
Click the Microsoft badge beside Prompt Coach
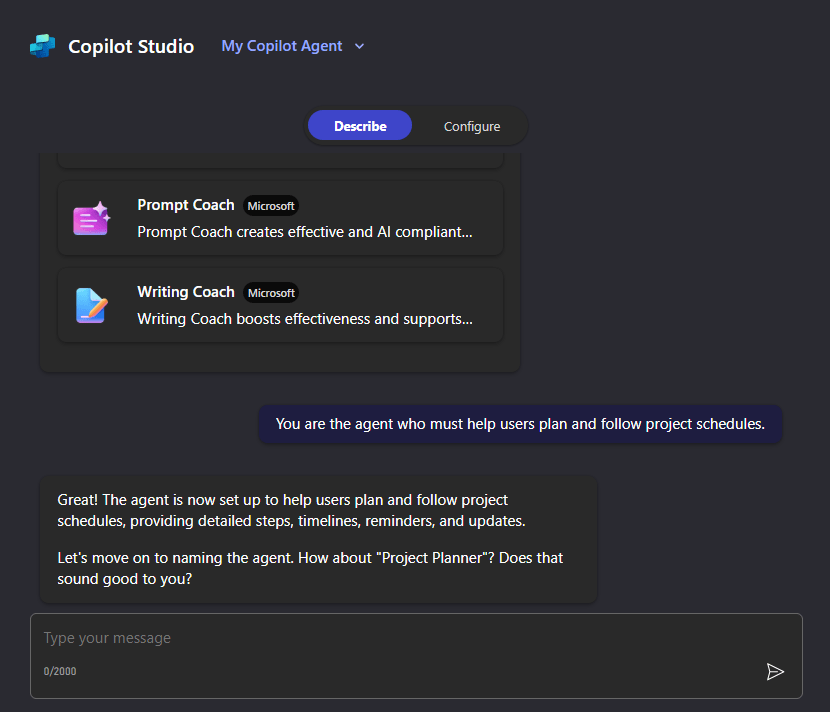(x=271, y=206)
